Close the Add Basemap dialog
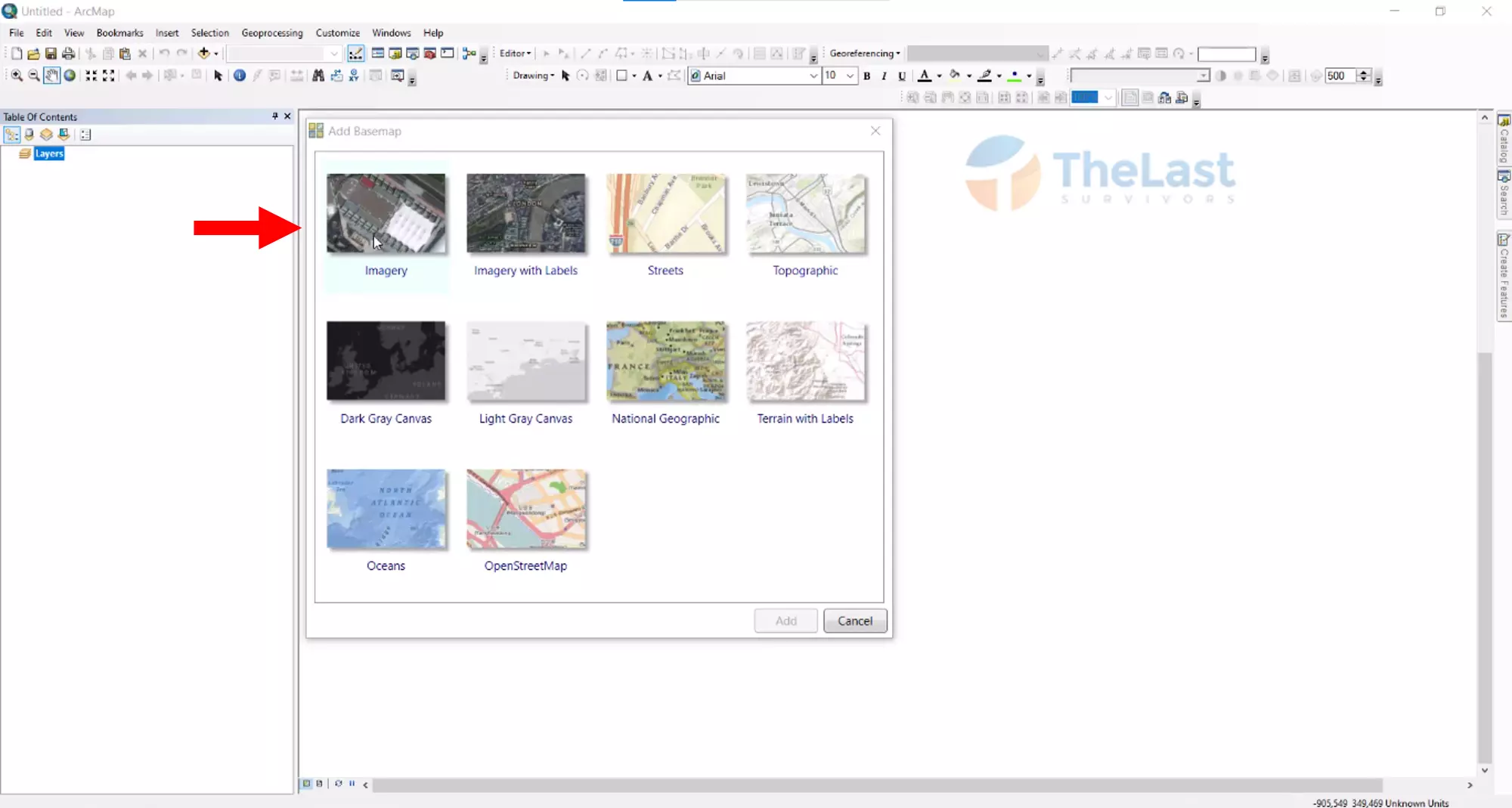 point(875,131)
